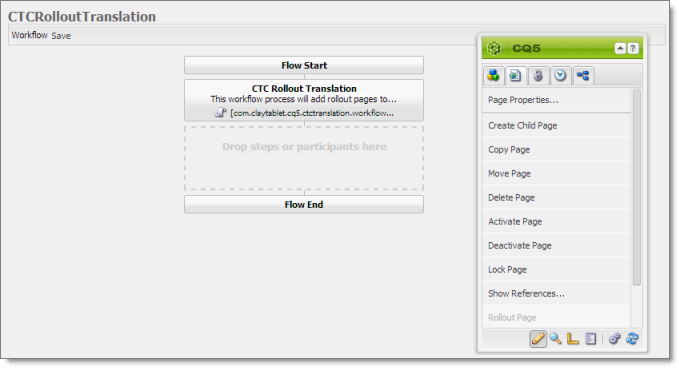Select Deactivate Page
This screenshot has height=368, width=679.
pyautogui.click(x=556, y=246)
